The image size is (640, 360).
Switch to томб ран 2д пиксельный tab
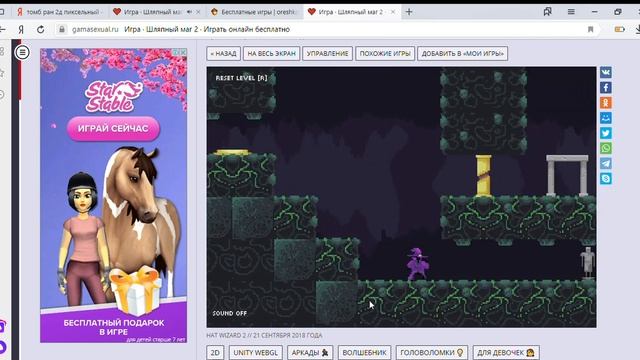59,12
